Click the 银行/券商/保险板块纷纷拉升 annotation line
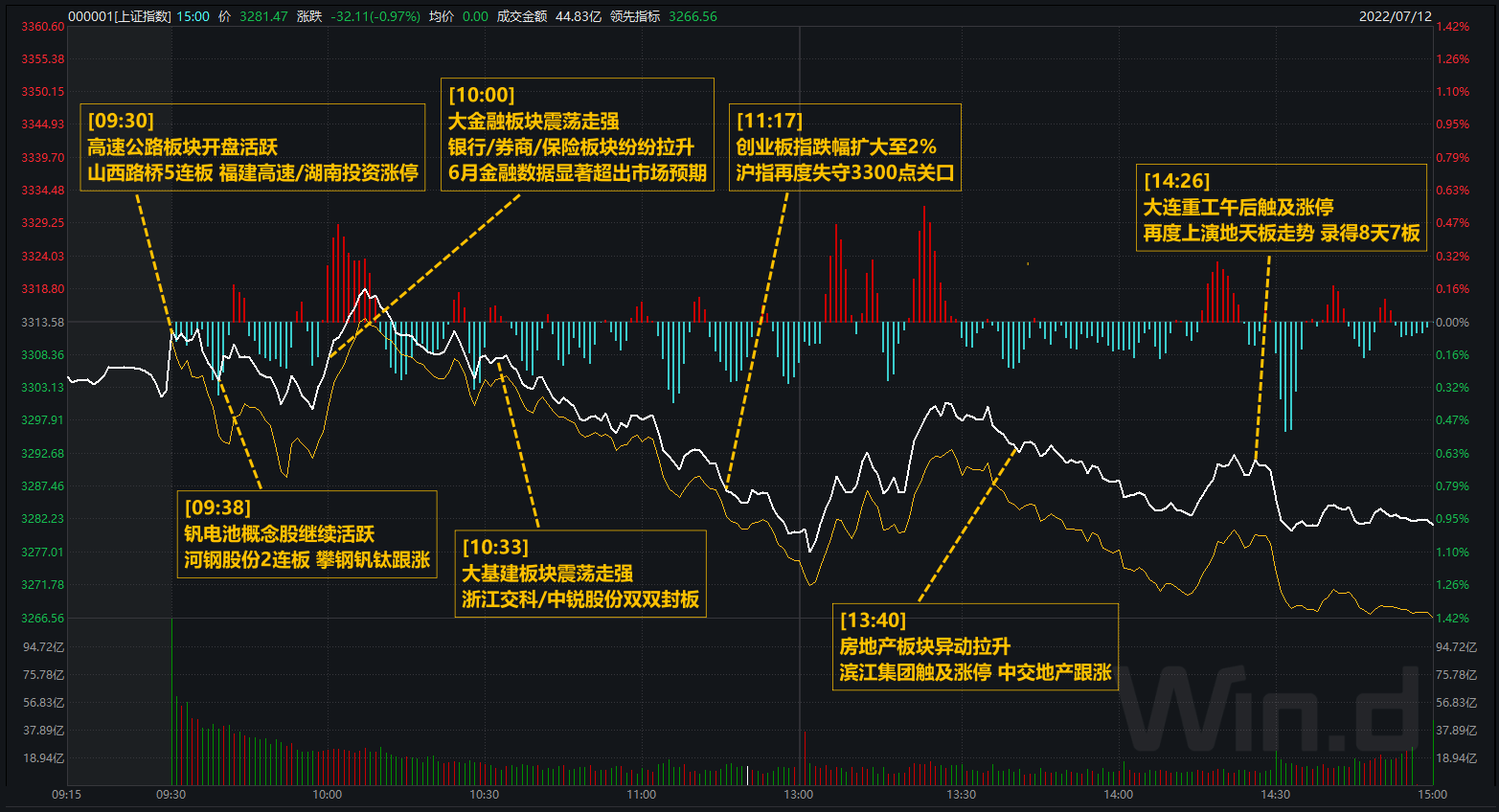Image resolution: width=1499 pixels, height=812 pixels. (x=572, y=147)
